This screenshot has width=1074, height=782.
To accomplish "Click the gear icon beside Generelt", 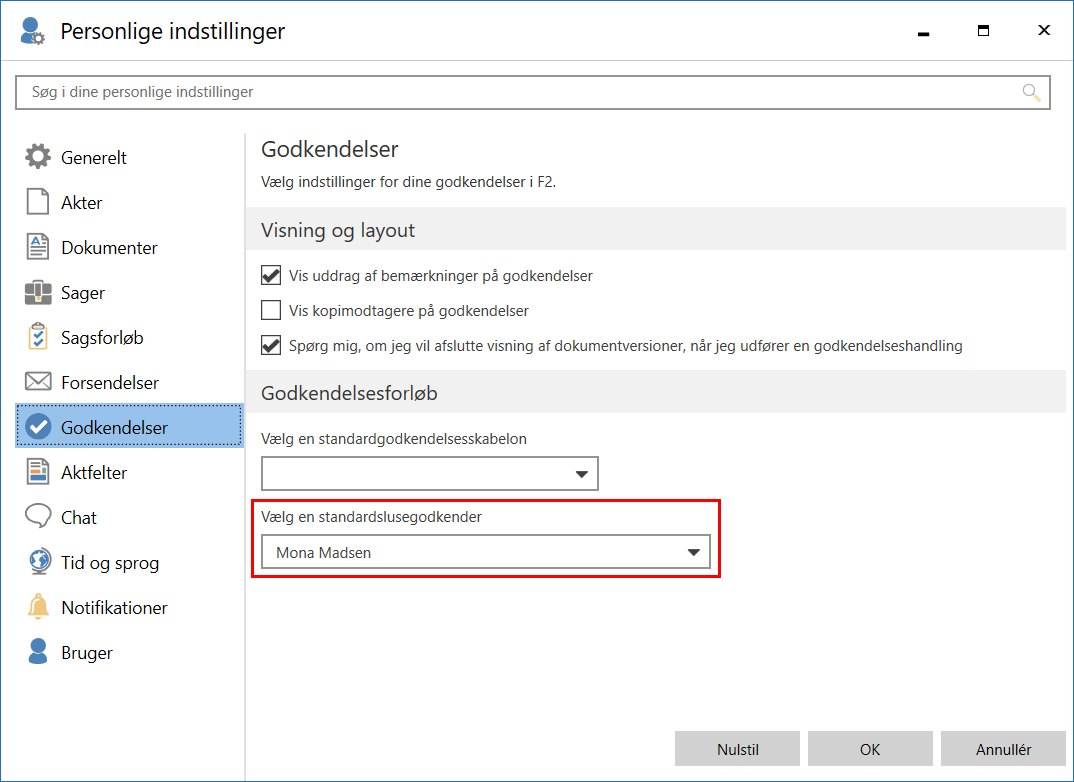I will [38, 157].
